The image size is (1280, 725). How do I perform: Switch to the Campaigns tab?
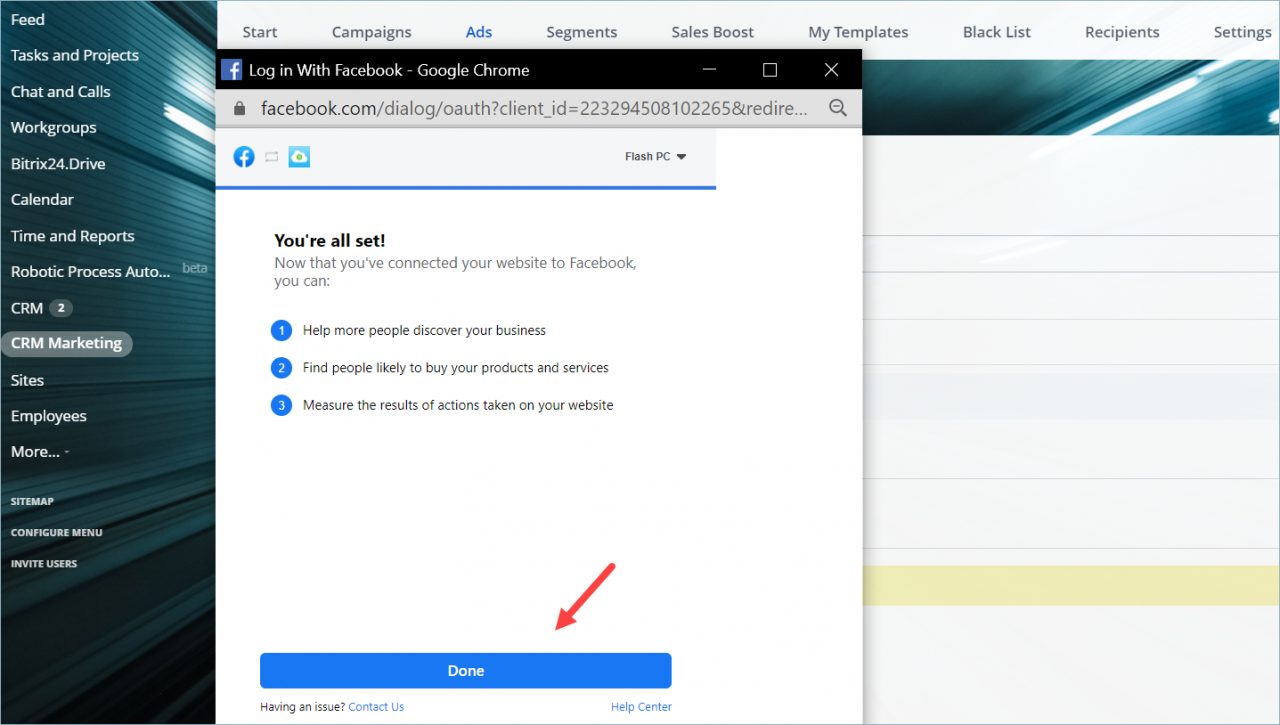point(372,32)
